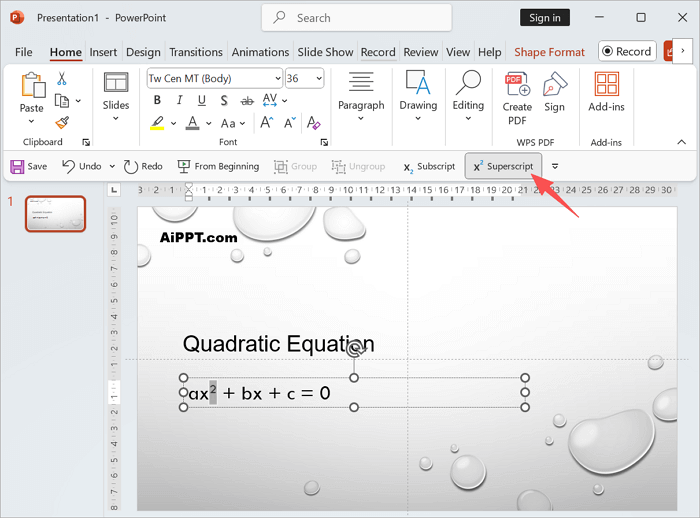700x518 pixels.
Task: Toggle Superscript in quick access toolbar
Action: 504,167
